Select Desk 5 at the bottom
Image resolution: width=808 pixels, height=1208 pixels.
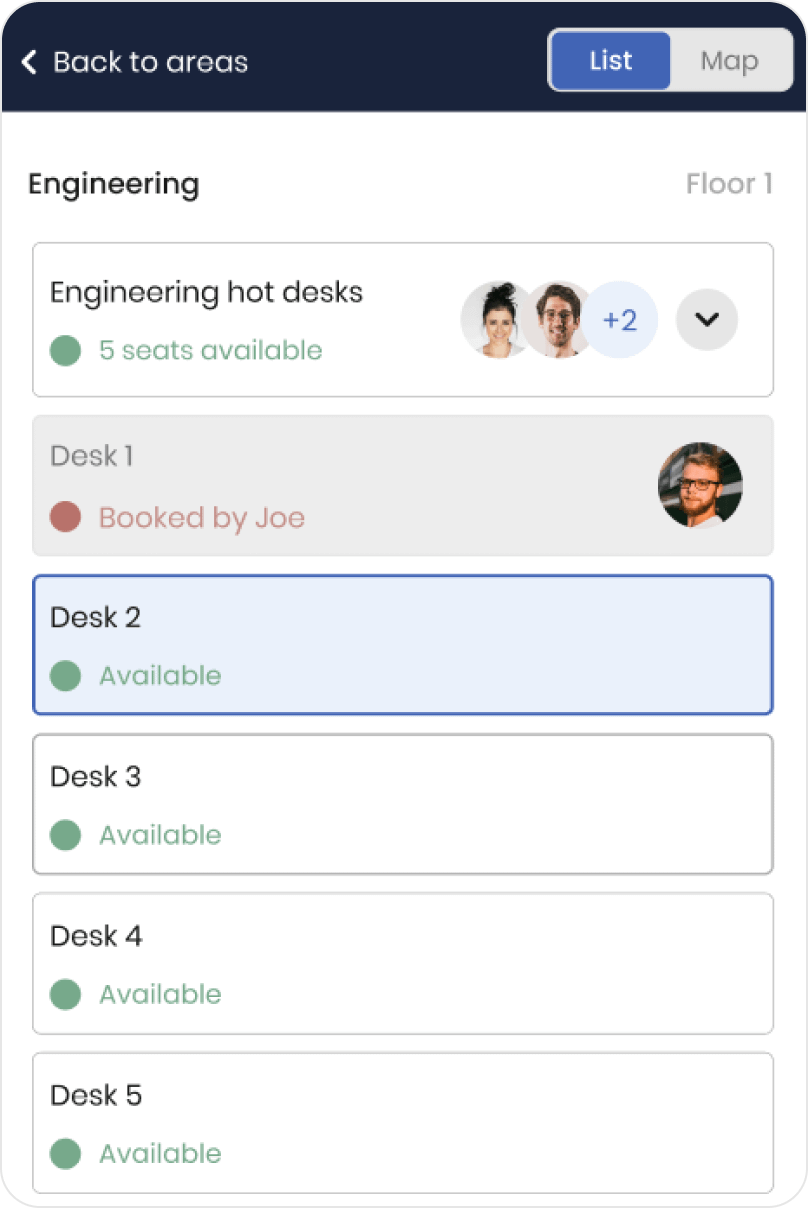click(x=403, y=1122)
